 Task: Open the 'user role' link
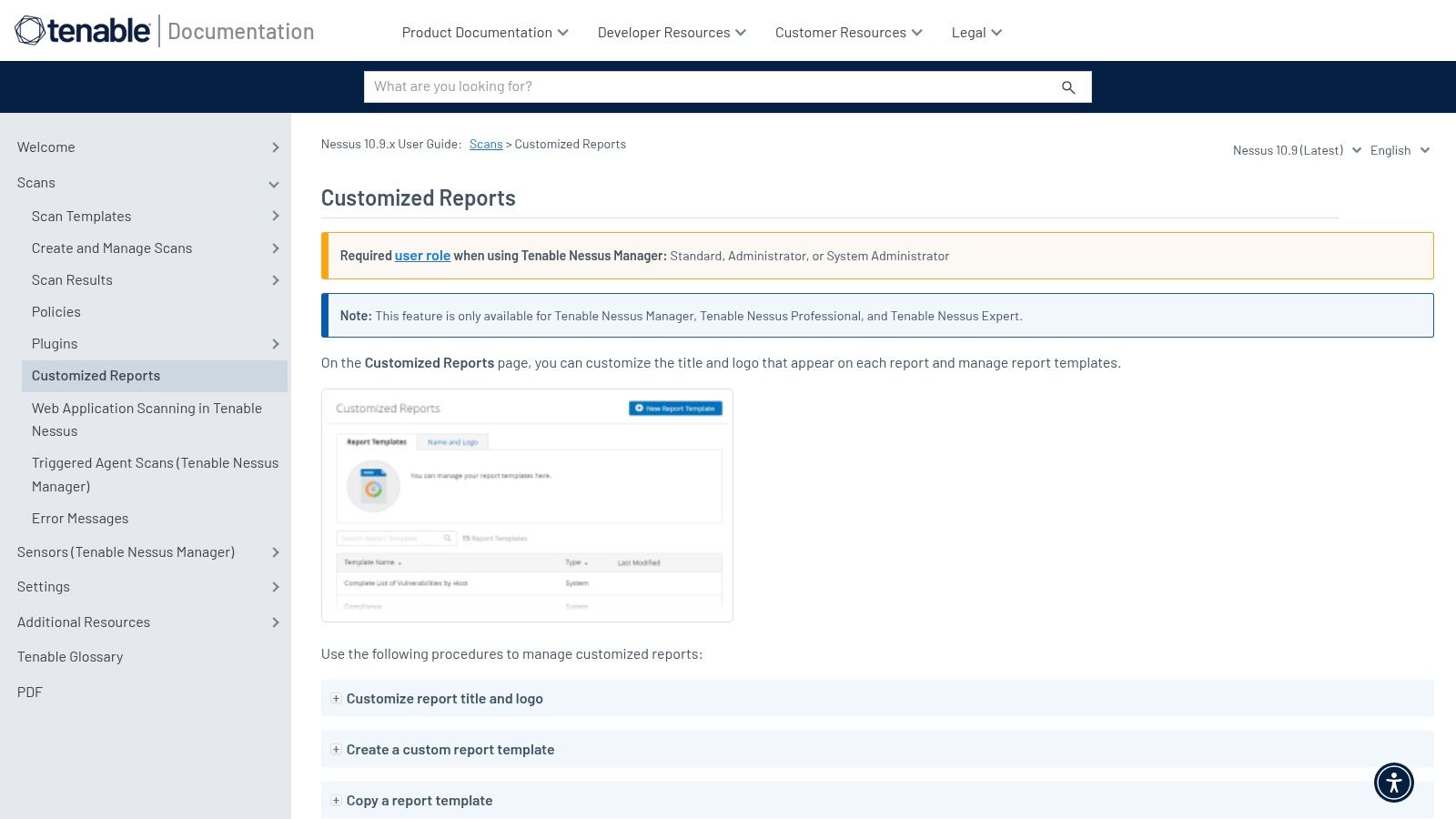(x=422, y=256)
